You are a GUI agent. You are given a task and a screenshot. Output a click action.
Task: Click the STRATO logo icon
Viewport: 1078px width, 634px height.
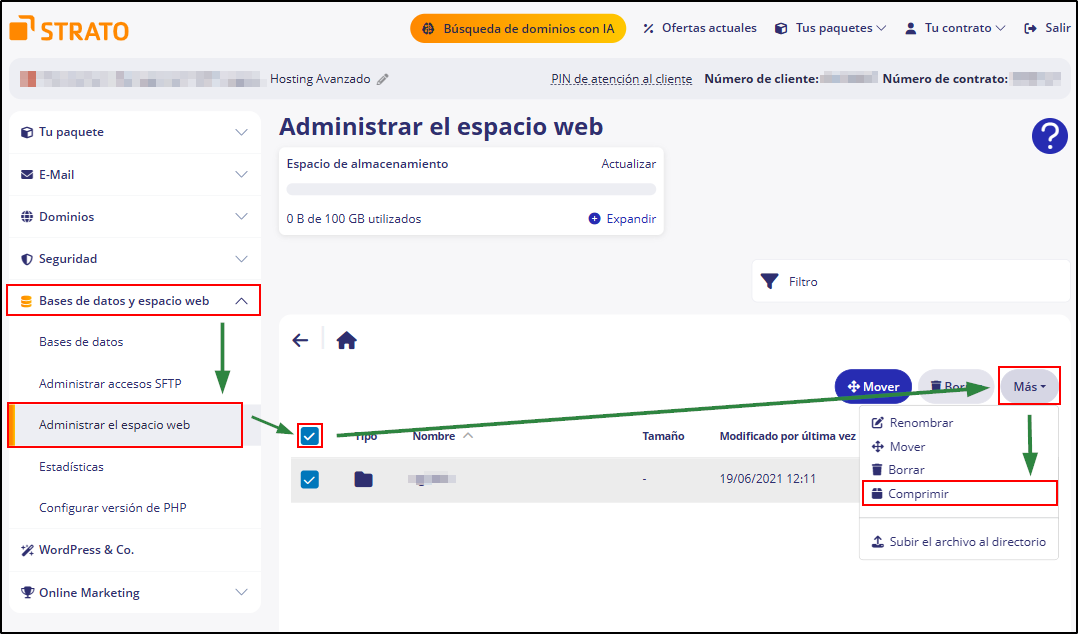coord(22,29)
